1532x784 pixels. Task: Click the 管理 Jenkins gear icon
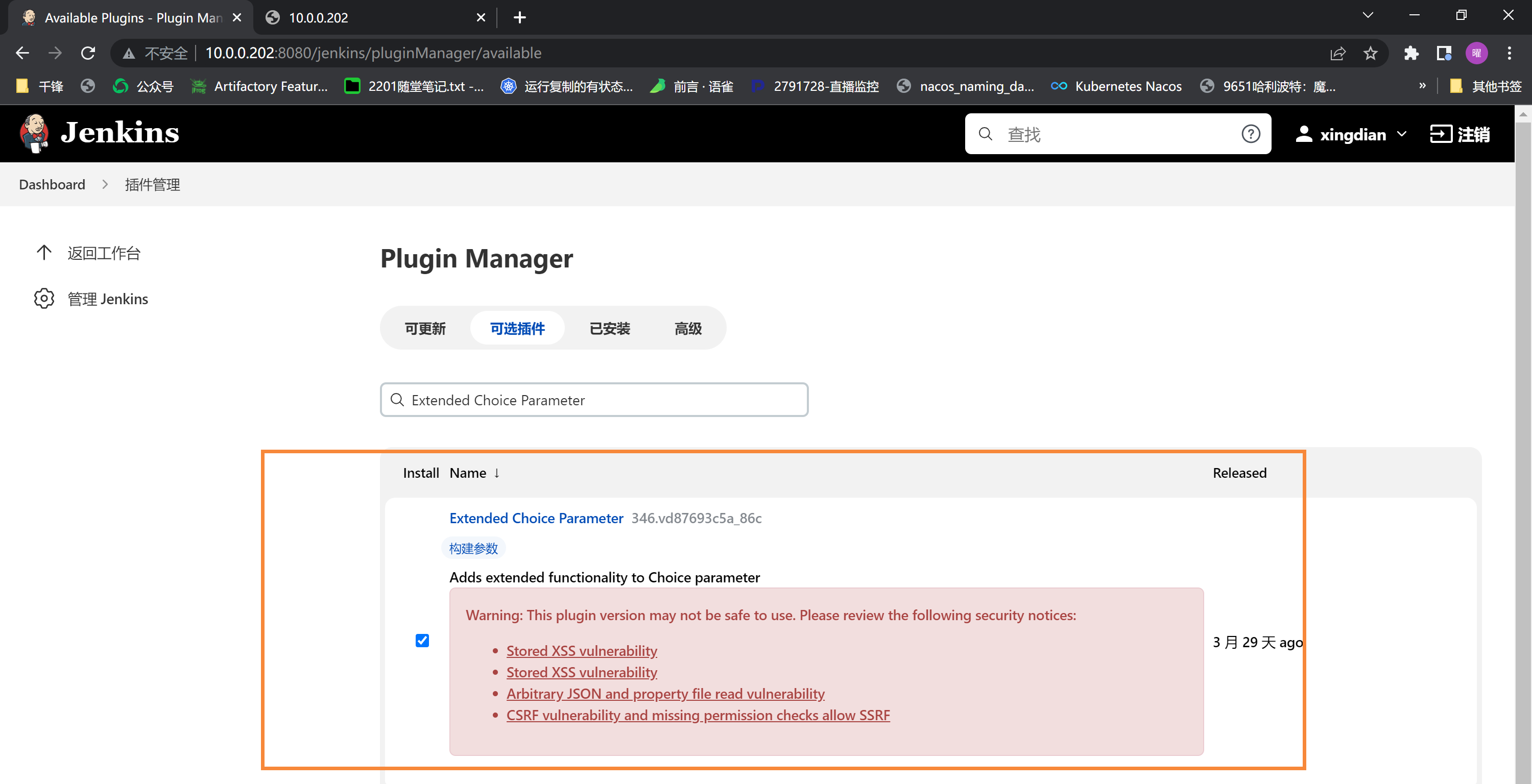click(x=40, y=298)
